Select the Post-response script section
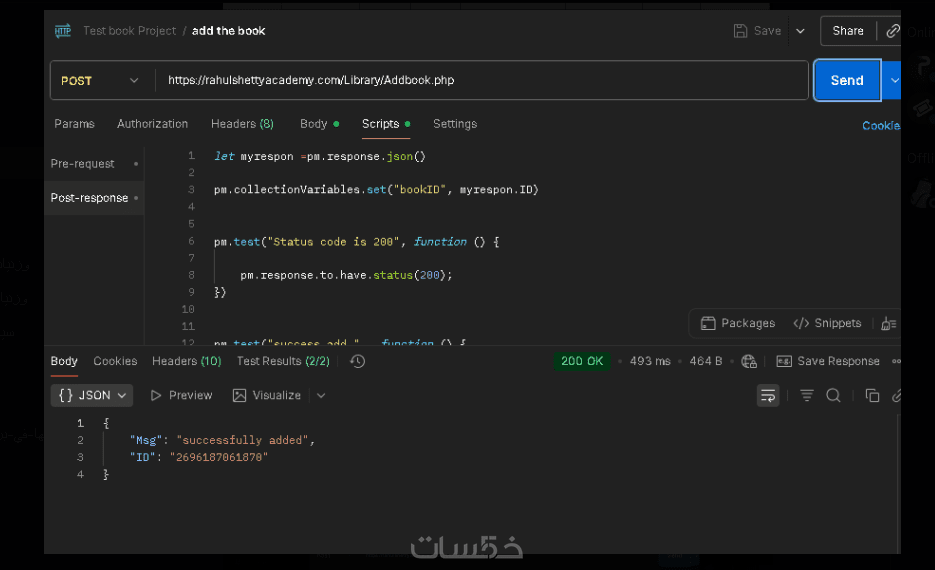935x570 pixels. coord(90,198)
